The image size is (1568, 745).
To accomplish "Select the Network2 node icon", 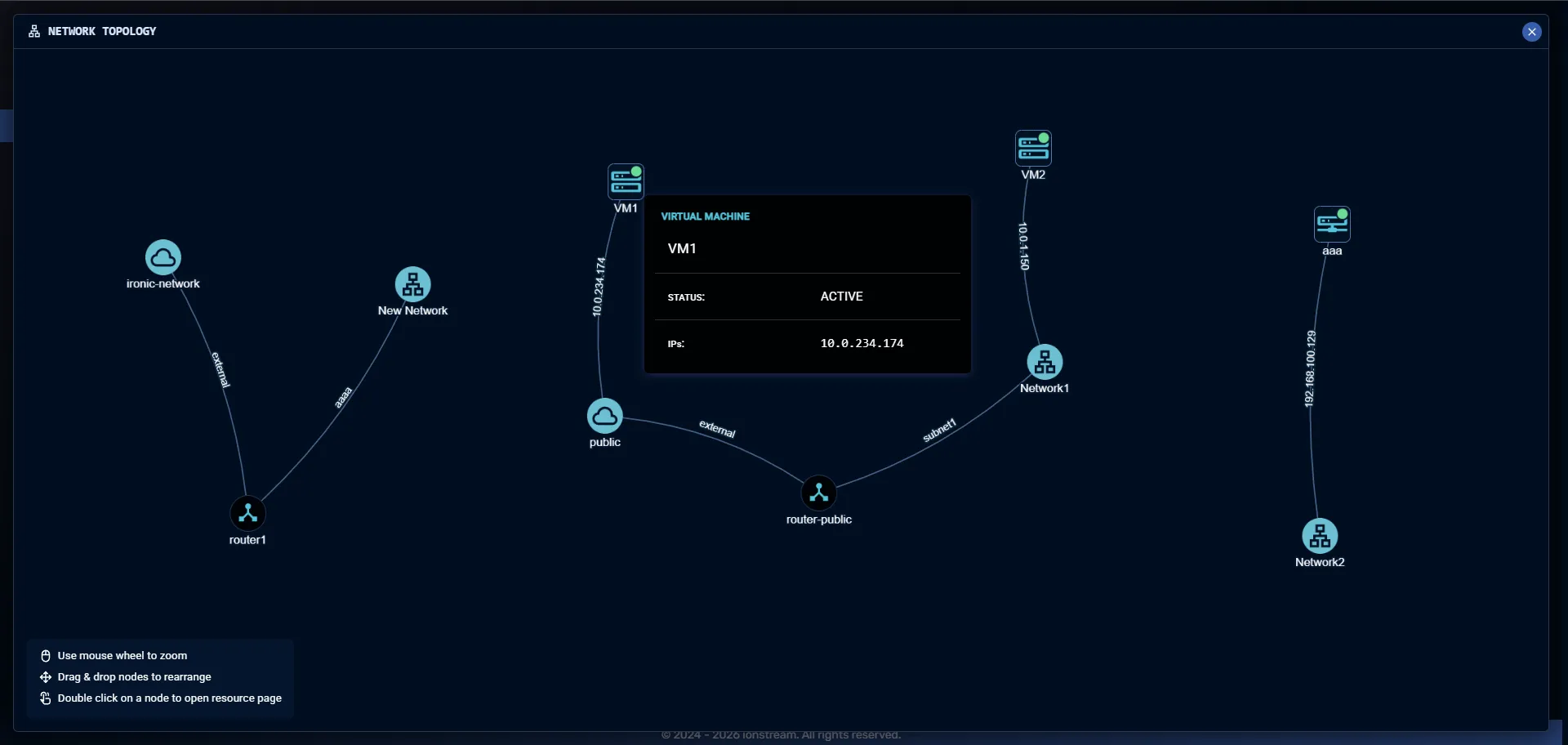I will [1320, 536].
